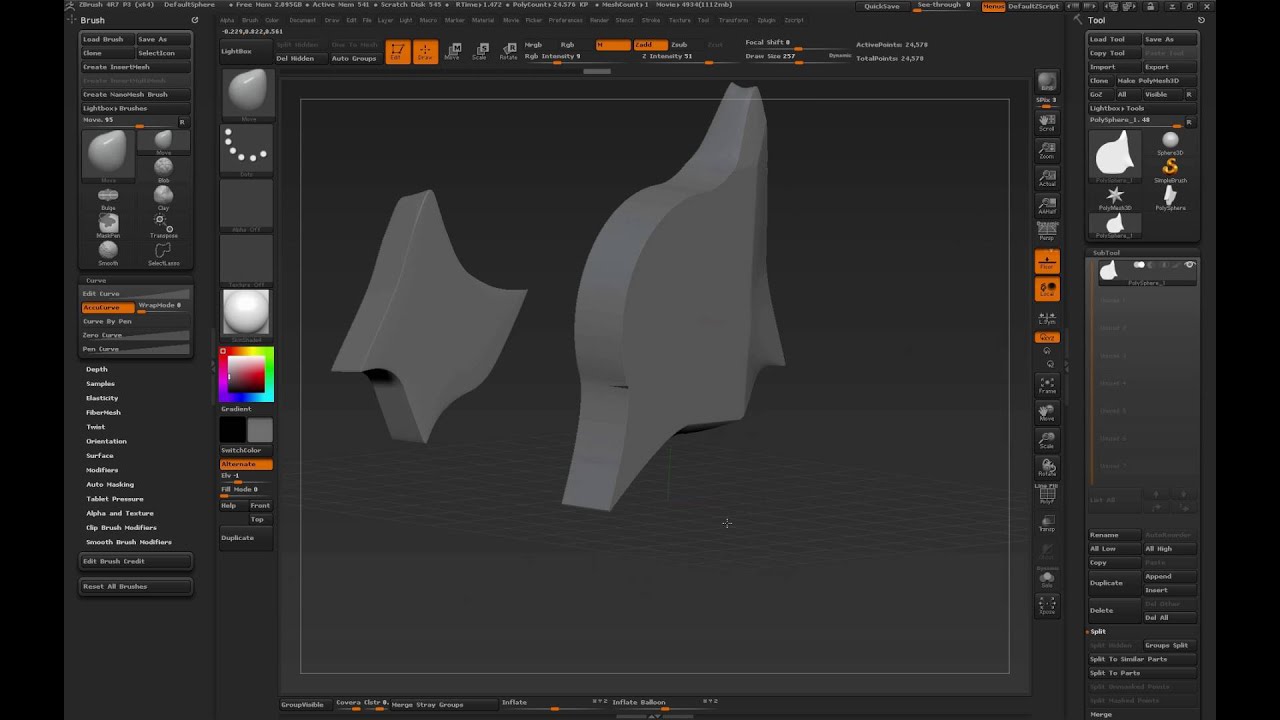
Task: Open the Zplugin menu
Action: click(x=768, y=20)
